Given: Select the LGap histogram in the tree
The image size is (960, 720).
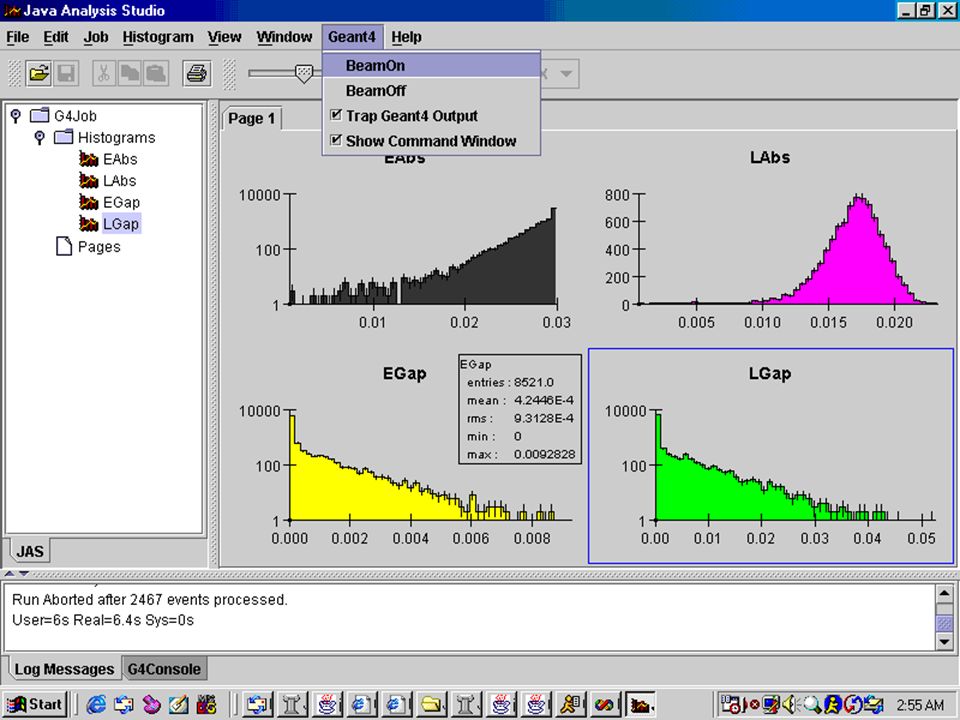Looking at the screenshot, I should 110,224.
